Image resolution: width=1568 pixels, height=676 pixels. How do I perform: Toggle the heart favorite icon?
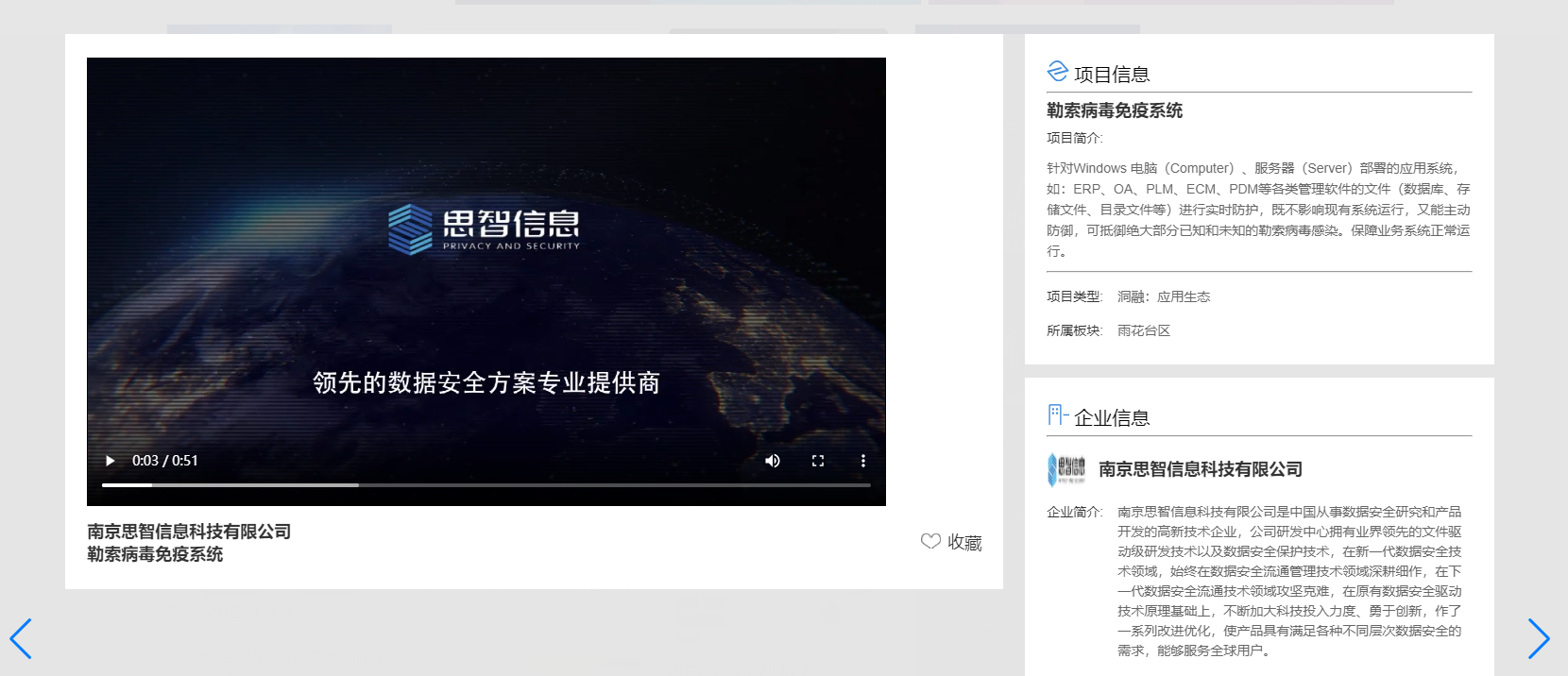pyautogui.click(x=930, y=542)
